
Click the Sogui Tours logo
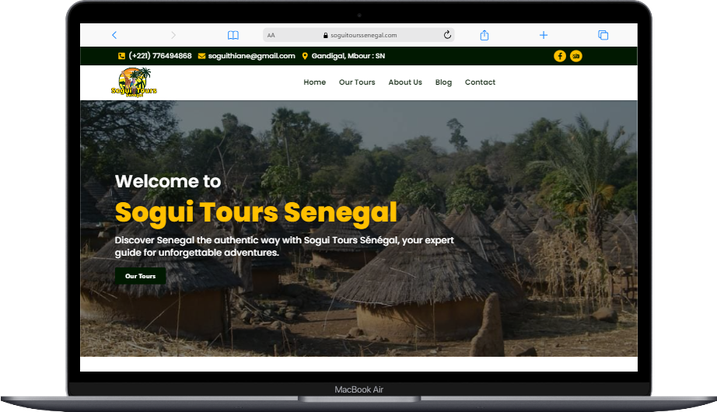[134, 82]
